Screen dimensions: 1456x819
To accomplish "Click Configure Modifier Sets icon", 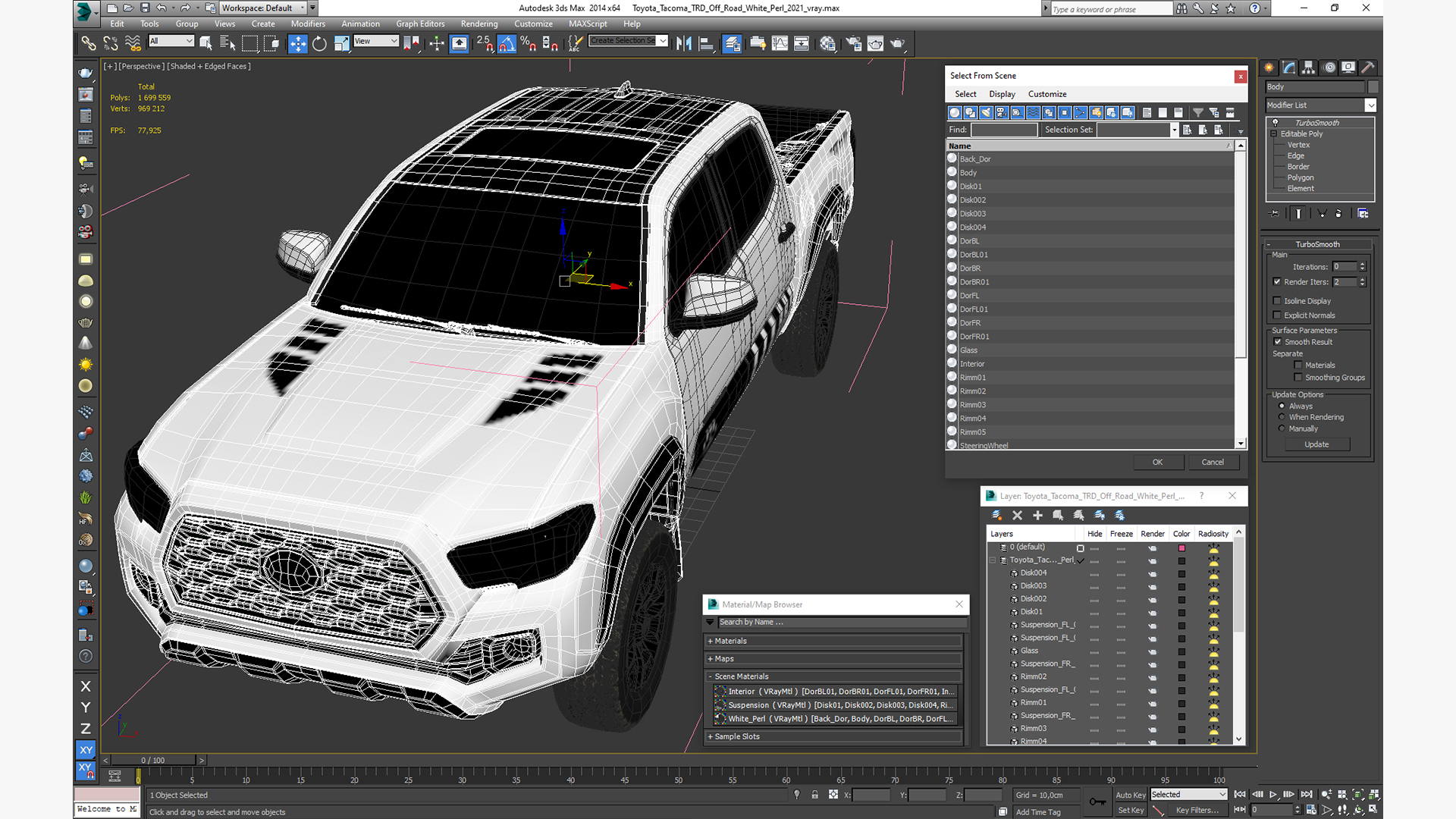I will (1363, 214).
